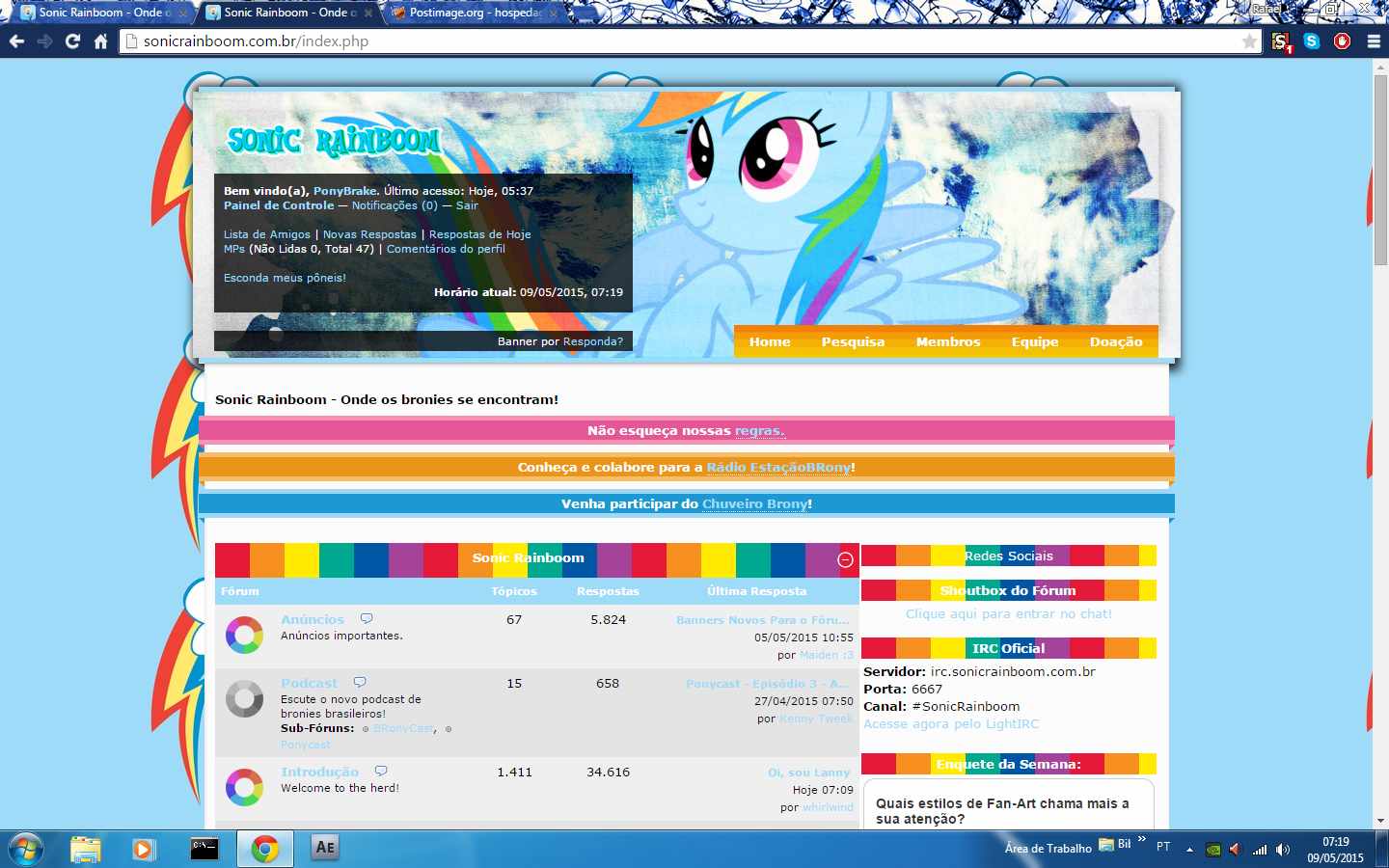Open the Windows Start menu orb
This screenshot has width=1389, height=868.
pyautogui.click(x=26, y=849)
